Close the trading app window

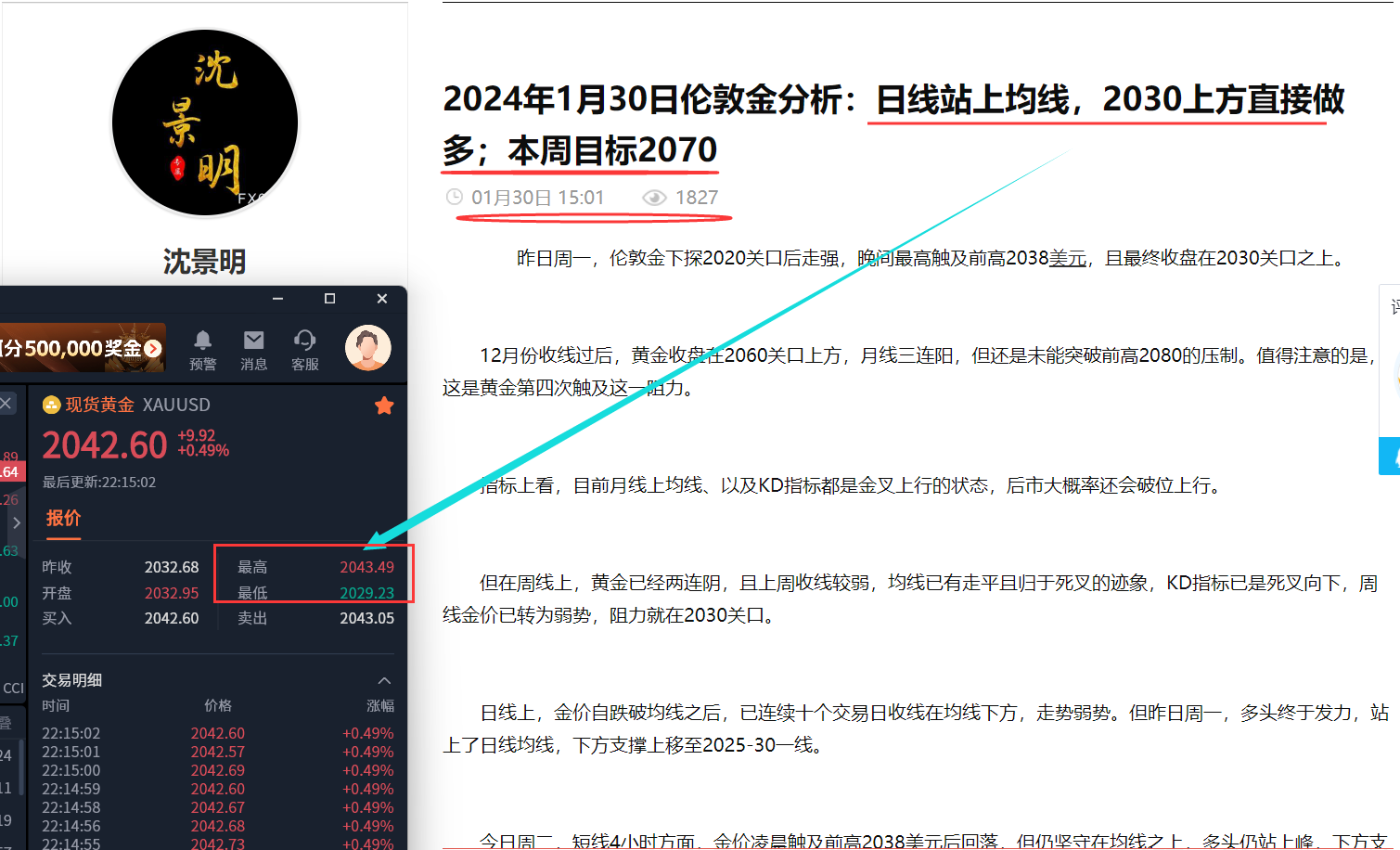tap(382, 299)
